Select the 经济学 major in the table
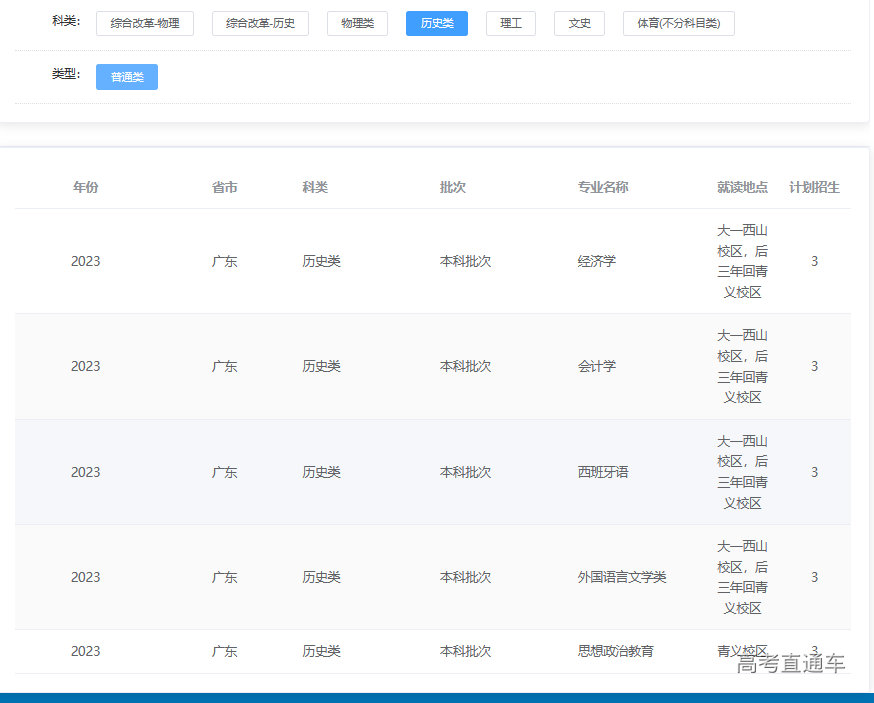The width and height of the screenshot is (874, 703). tap(597, 261)
